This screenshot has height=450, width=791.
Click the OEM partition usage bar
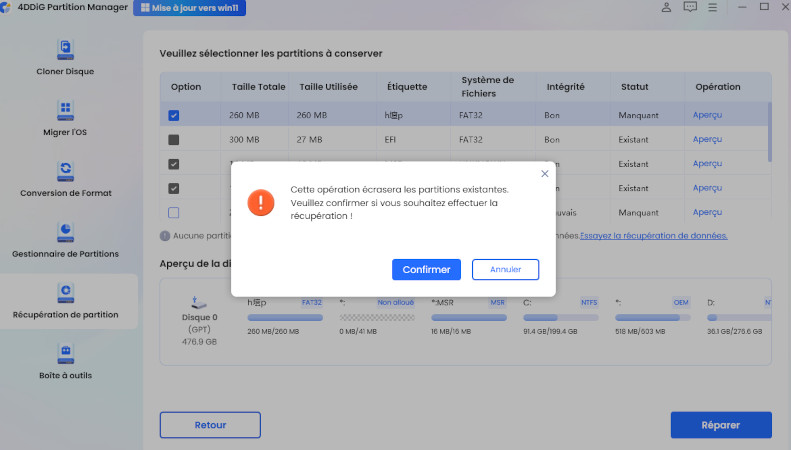click(653, 318)
